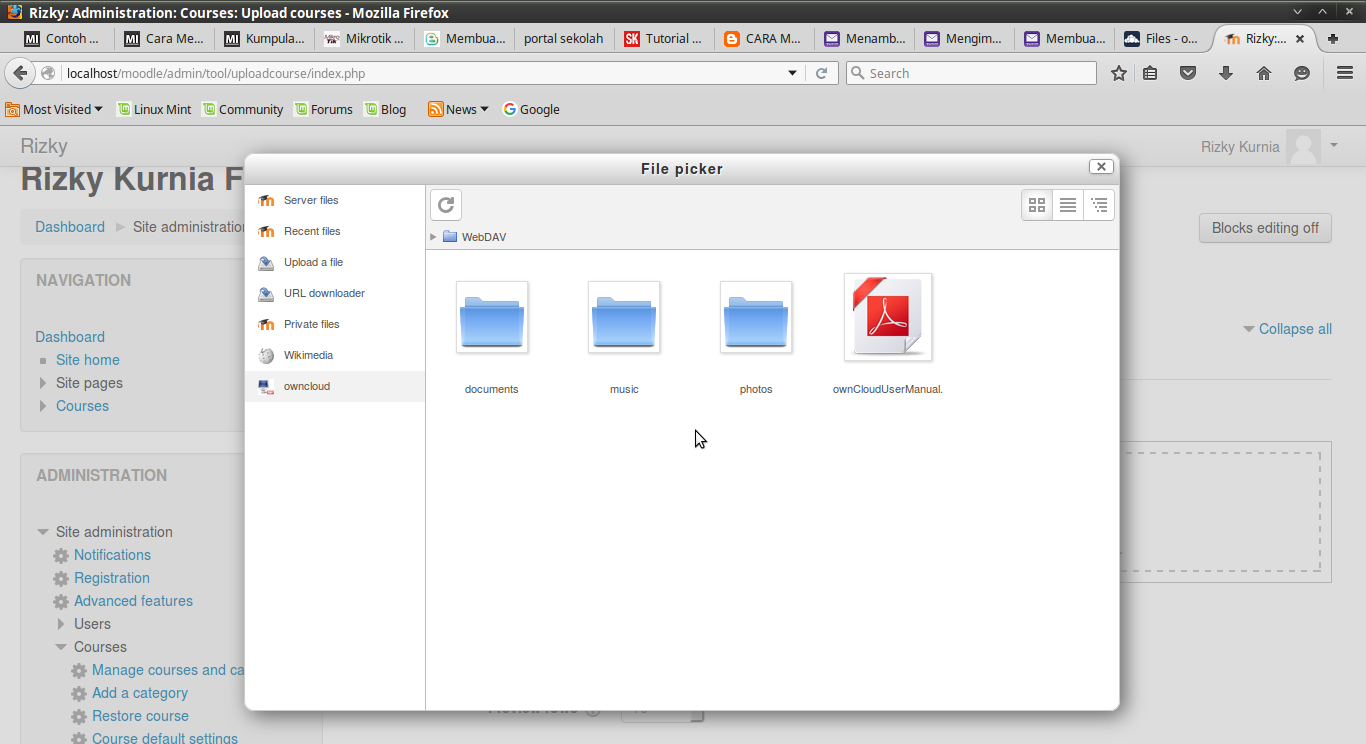The image size is (1366, 744).
Task: Collapse Courses under Site administration
Action: 61,647
